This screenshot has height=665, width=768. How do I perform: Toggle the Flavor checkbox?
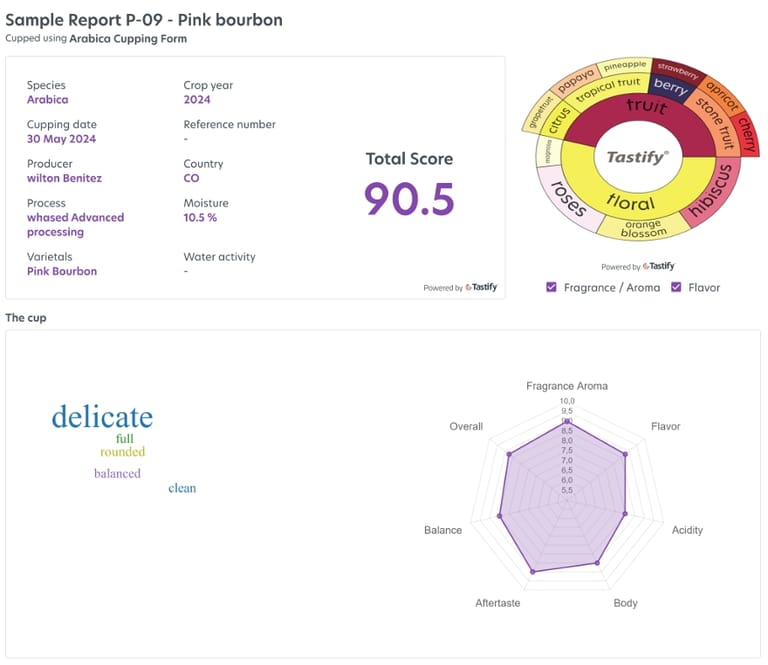(677, 288)
